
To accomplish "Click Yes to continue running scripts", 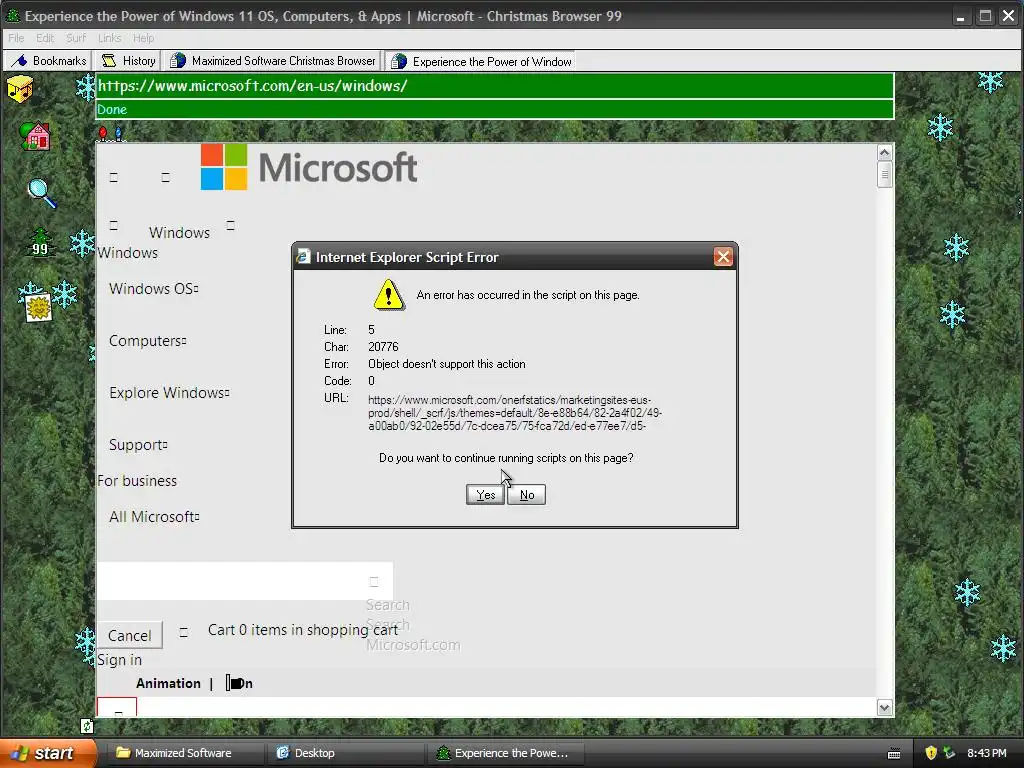I will pos(485,495).
